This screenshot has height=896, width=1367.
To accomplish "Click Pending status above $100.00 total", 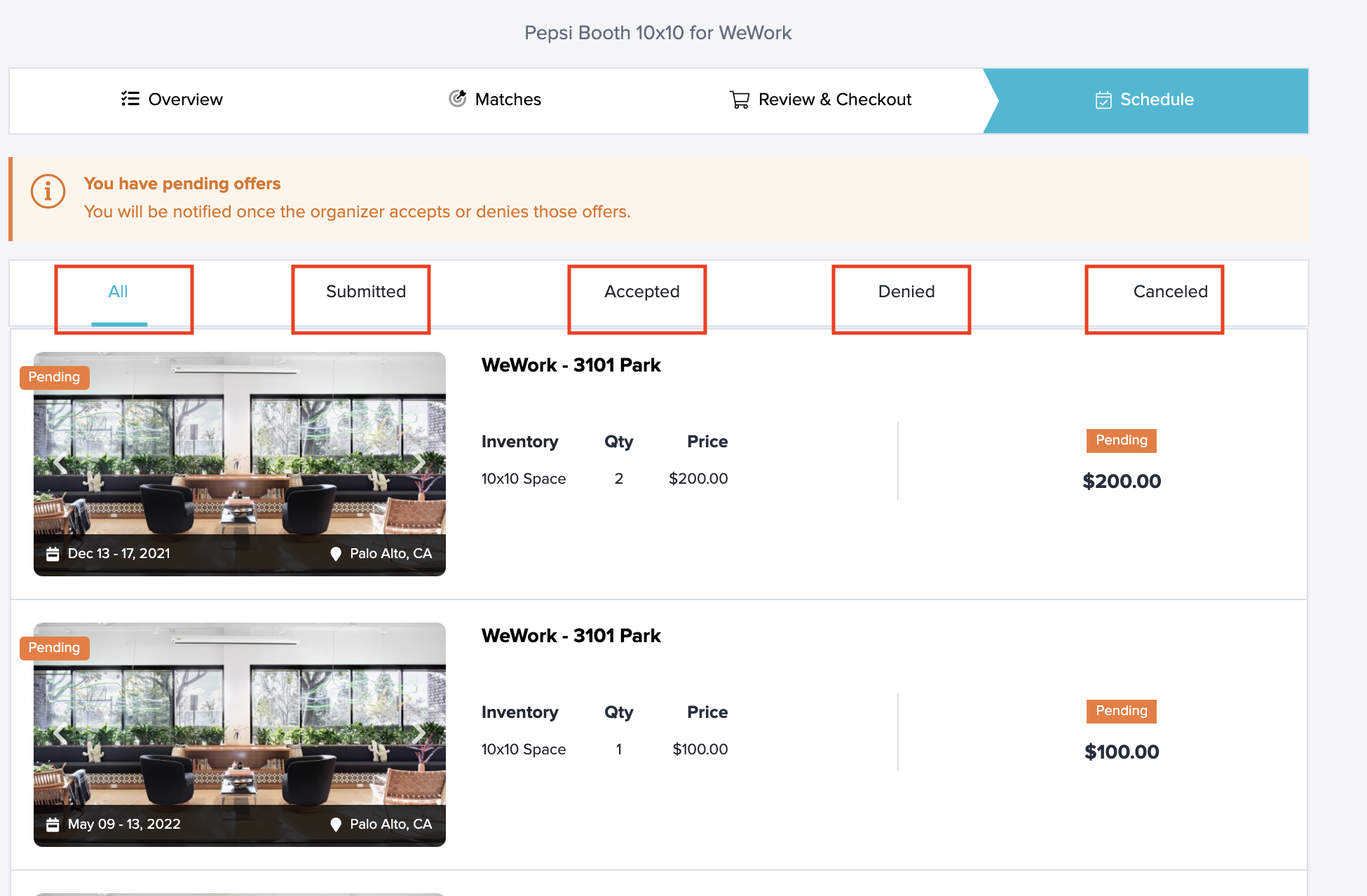I will [1122, 711].
